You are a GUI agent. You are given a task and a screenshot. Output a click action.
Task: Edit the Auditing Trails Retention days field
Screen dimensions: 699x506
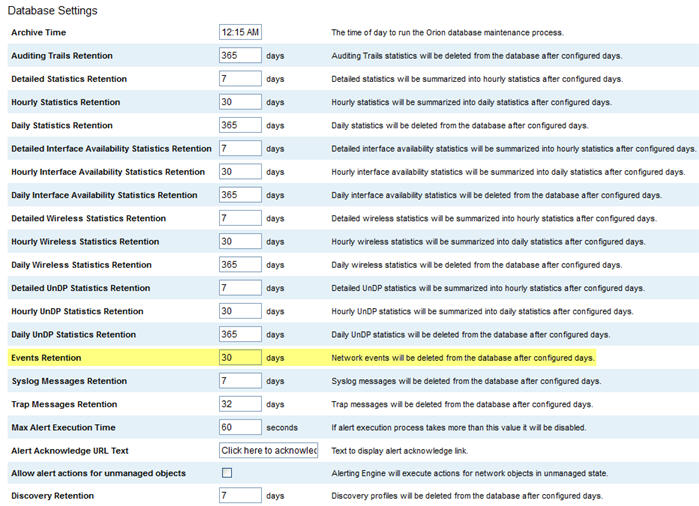coord(240,55)
